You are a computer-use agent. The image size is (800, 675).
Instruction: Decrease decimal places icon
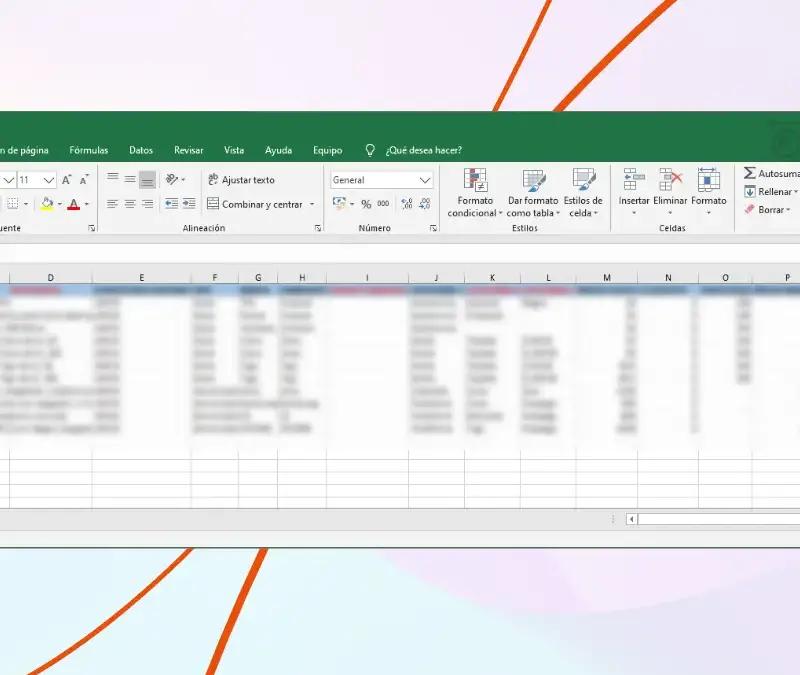[424, 204]
